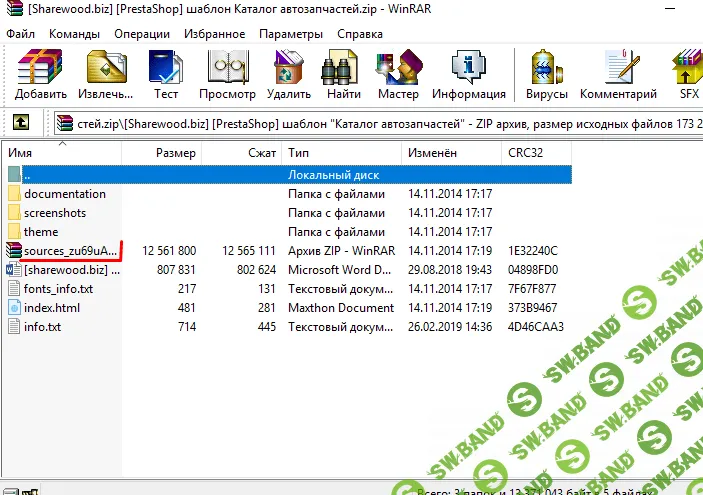Viewport: 703px width, 495px height.
Task: Click the WinRAR title bar app icon
Action: pos(14,9)
